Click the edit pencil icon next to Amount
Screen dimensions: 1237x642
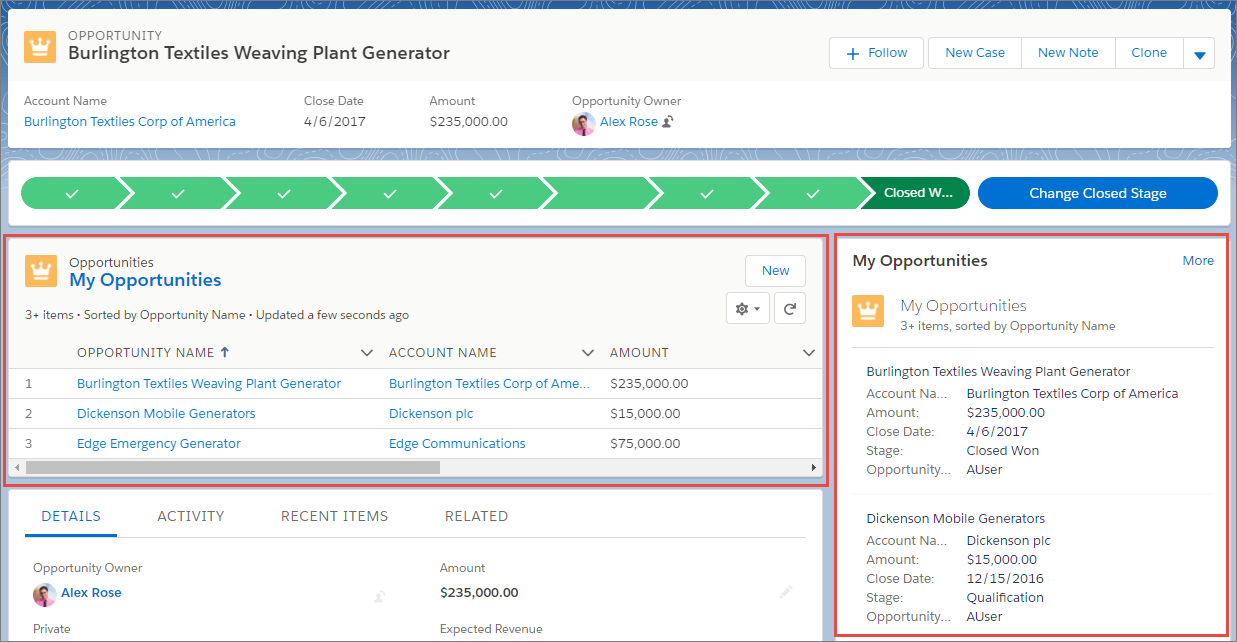tap(786, 592)
